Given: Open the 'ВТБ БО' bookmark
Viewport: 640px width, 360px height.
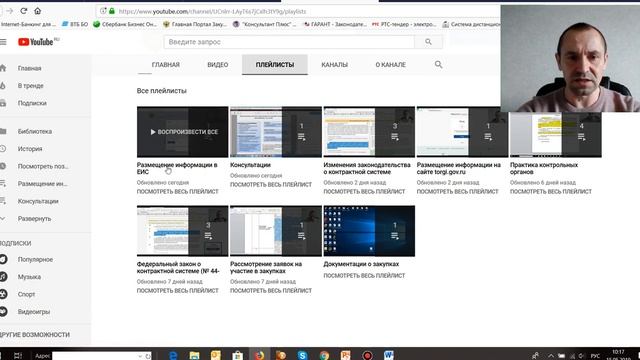Looking at the screenshot, I should [75, 24].
